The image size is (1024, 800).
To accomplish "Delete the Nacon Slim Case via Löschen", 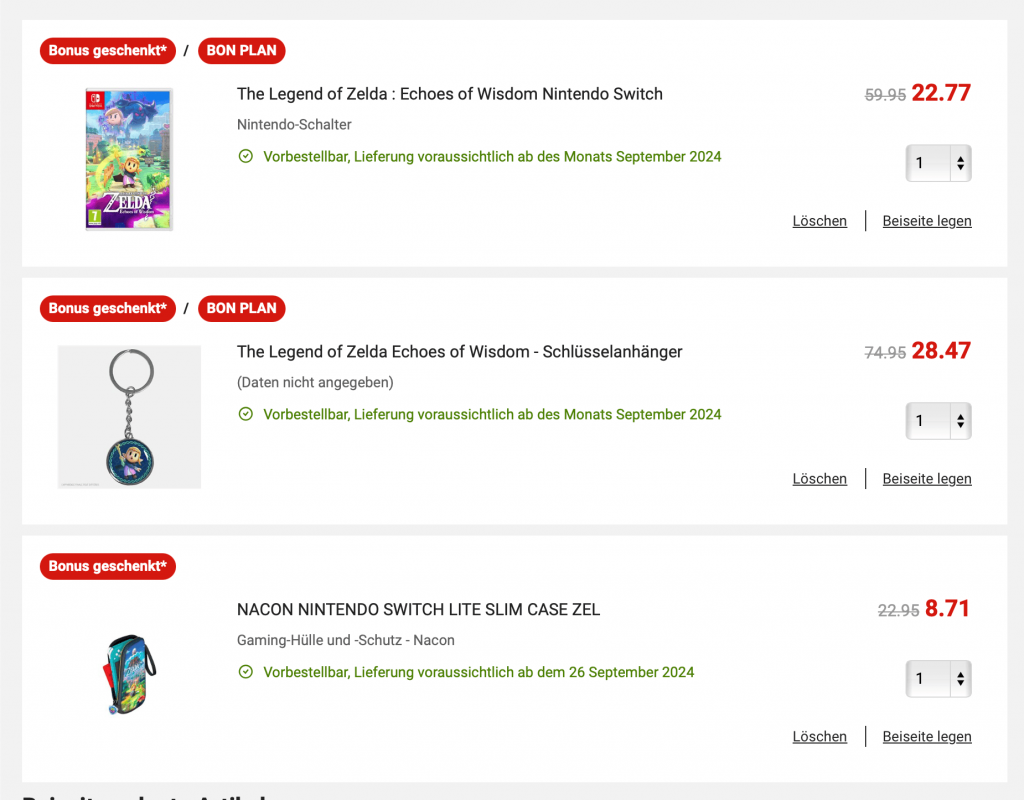I will (x=819, y=737).
